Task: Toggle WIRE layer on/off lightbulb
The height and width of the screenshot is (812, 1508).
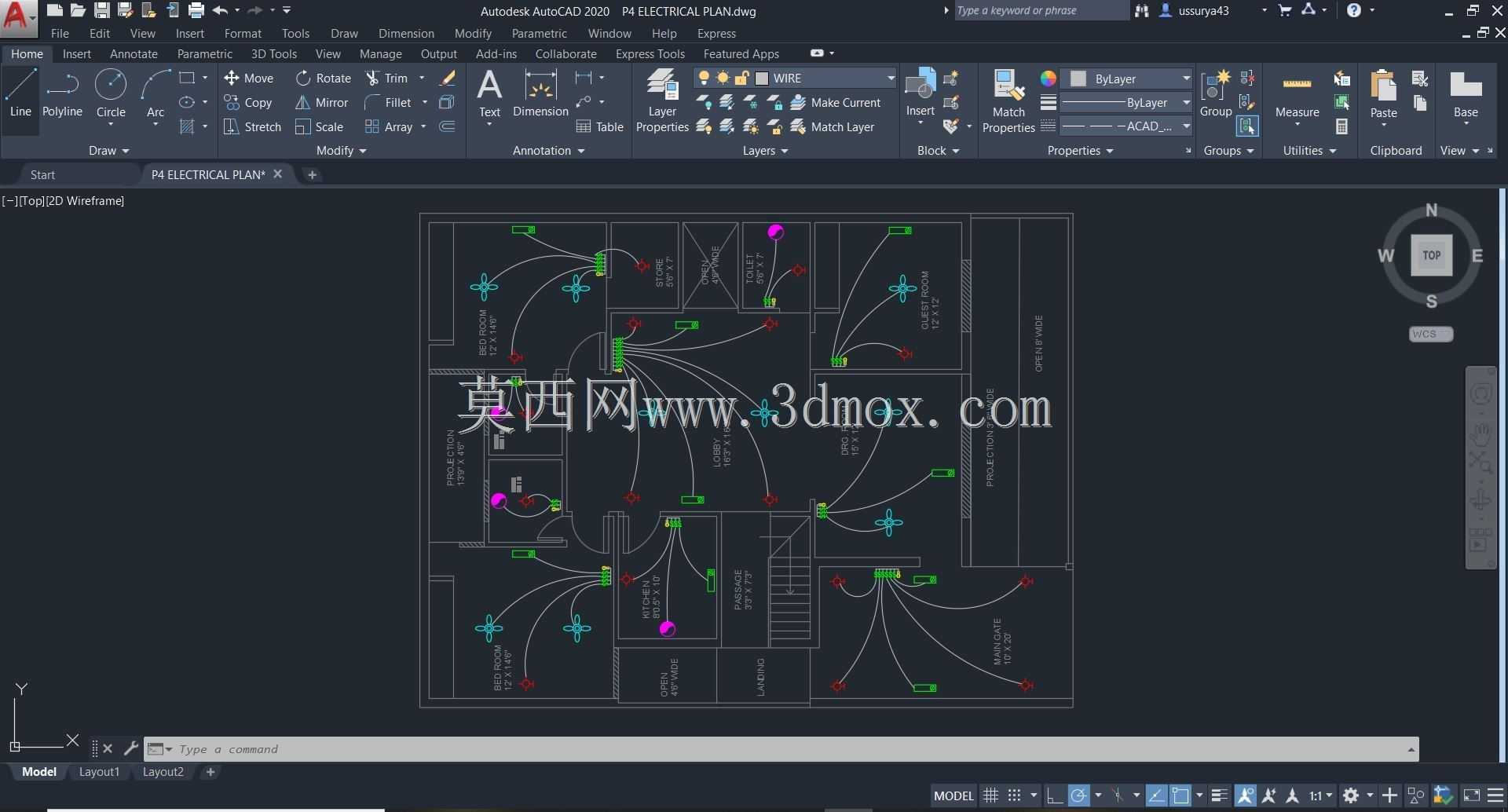Action: (x=704, y=78)
